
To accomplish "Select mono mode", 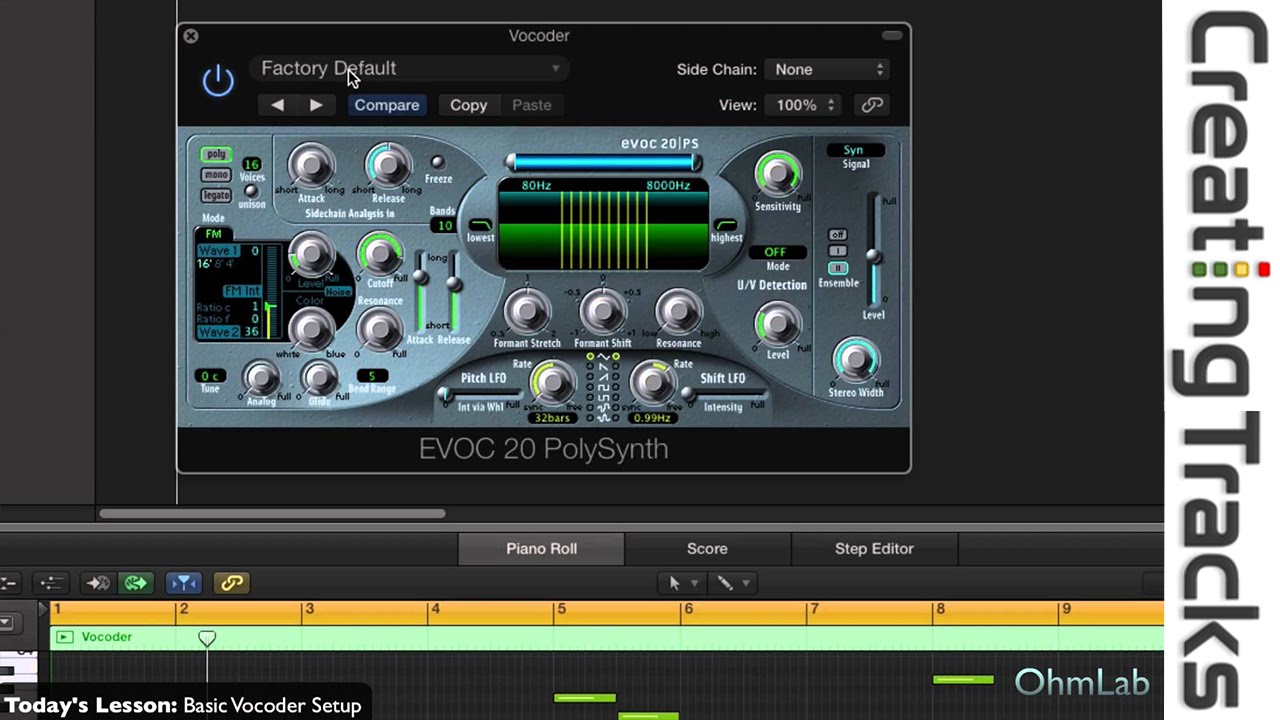I will pos(216,175).
